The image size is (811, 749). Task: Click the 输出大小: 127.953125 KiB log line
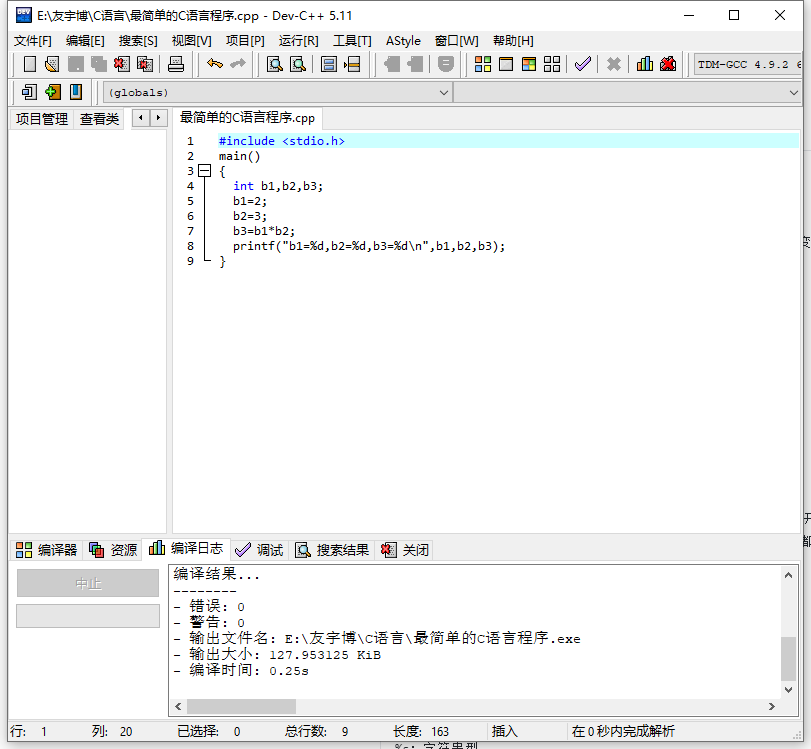tap(277, 655)
